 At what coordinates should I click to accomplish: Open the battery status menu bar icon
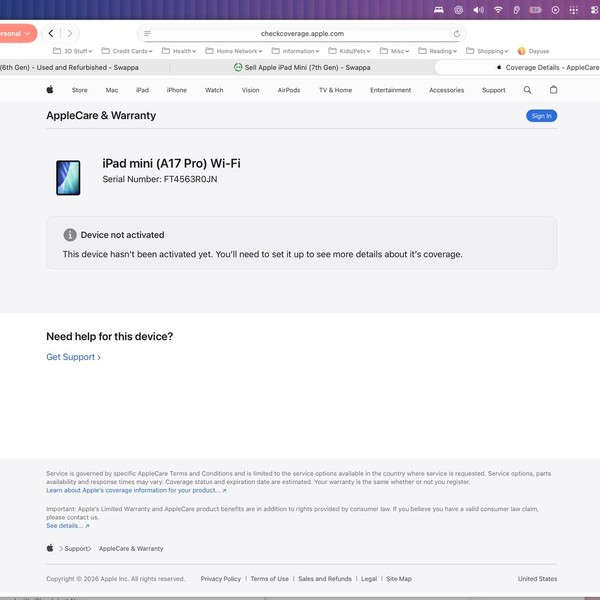pyautogui.click(x=536, y=10)
